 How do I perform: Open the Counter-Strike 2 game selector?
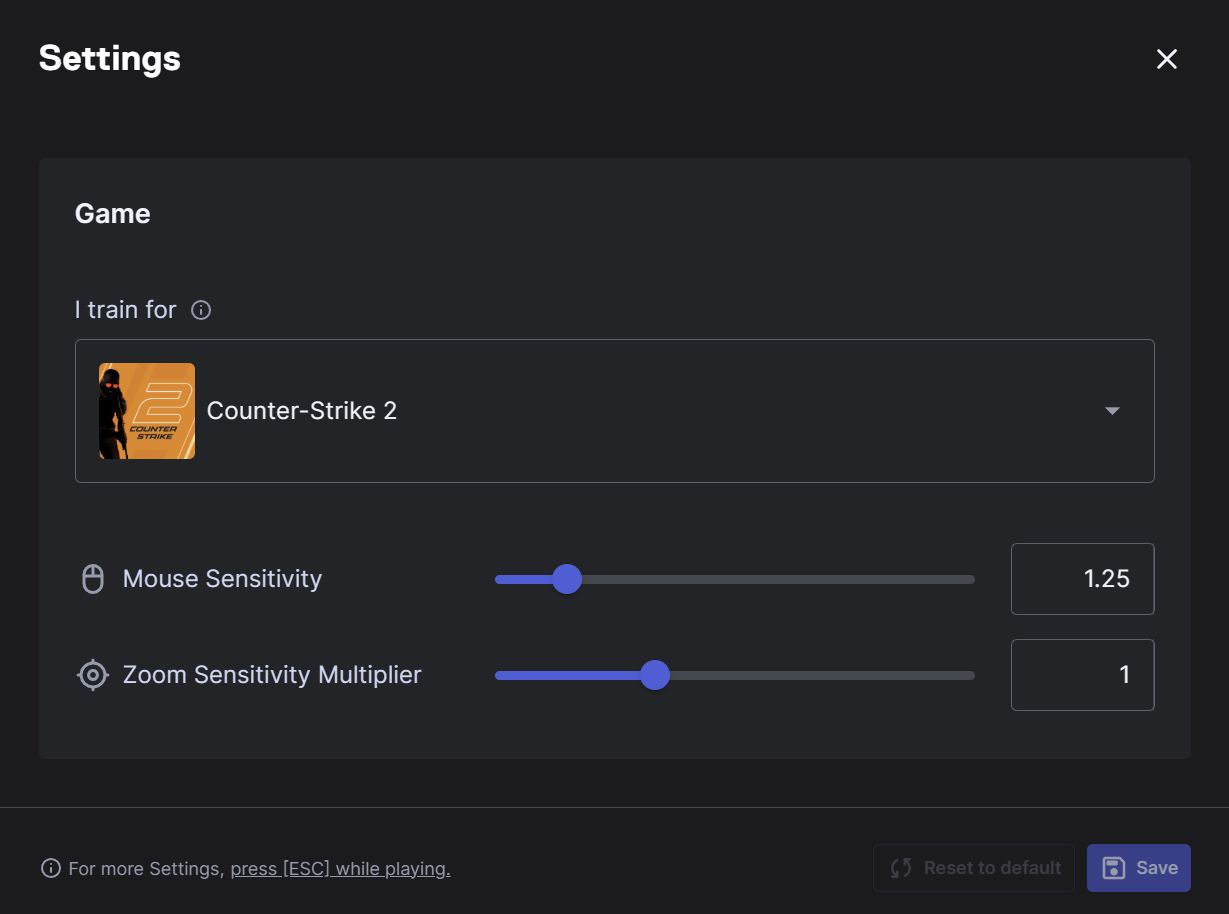coord(614,411)
